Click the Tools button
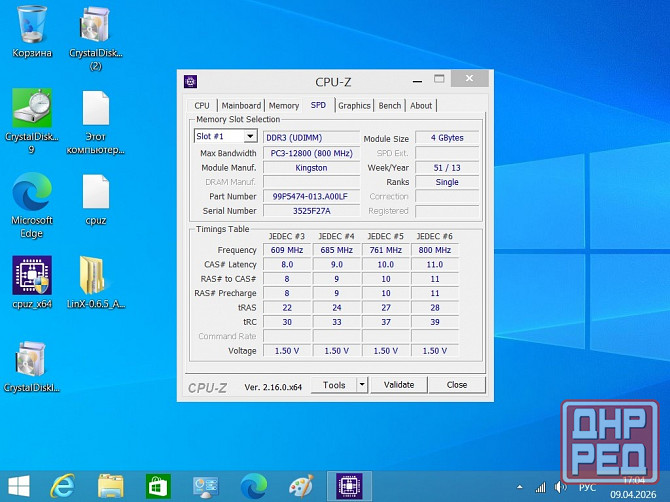The image size is (670, 502). 334,385
